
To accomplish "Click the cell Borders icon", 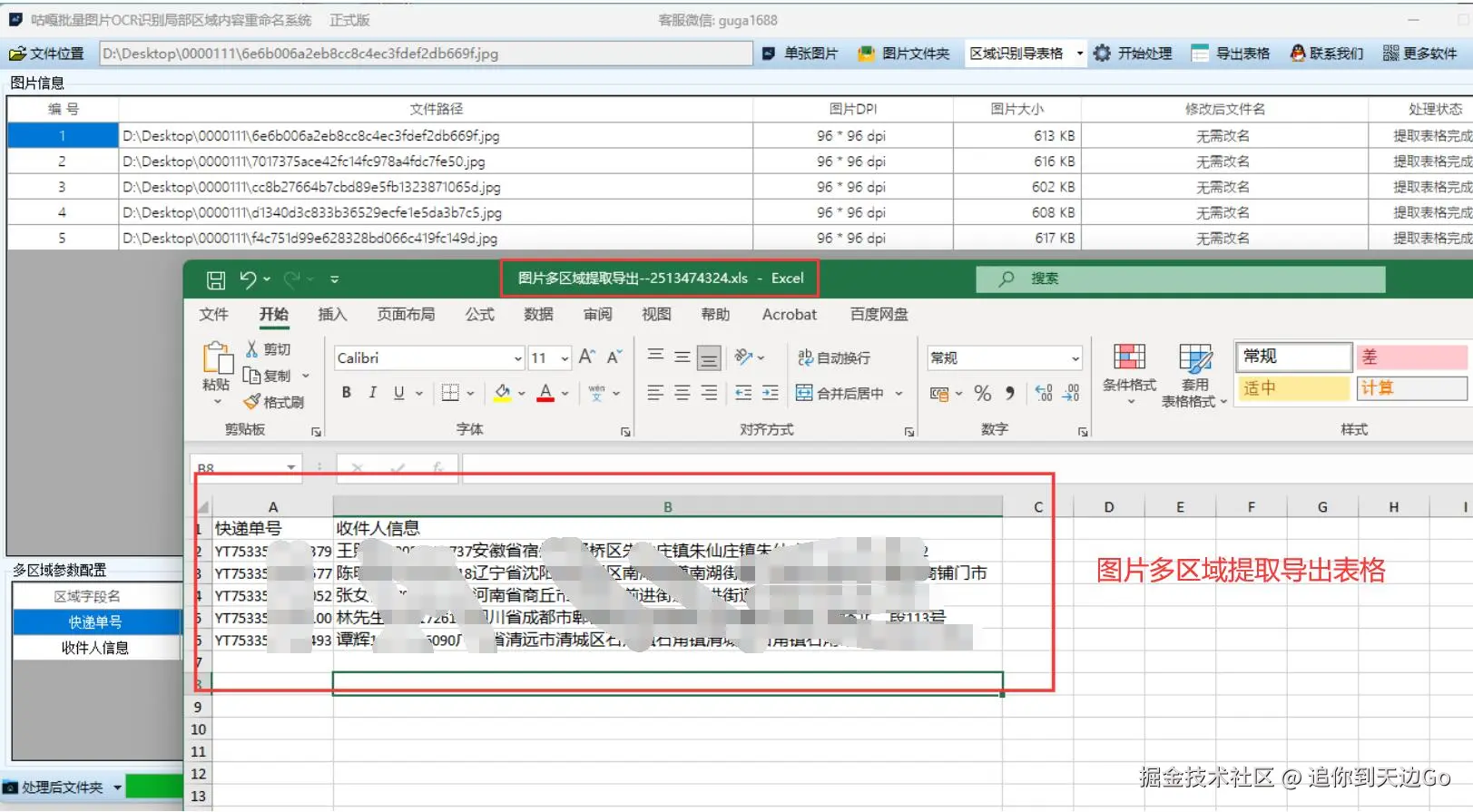I will [x=450, y=393].
